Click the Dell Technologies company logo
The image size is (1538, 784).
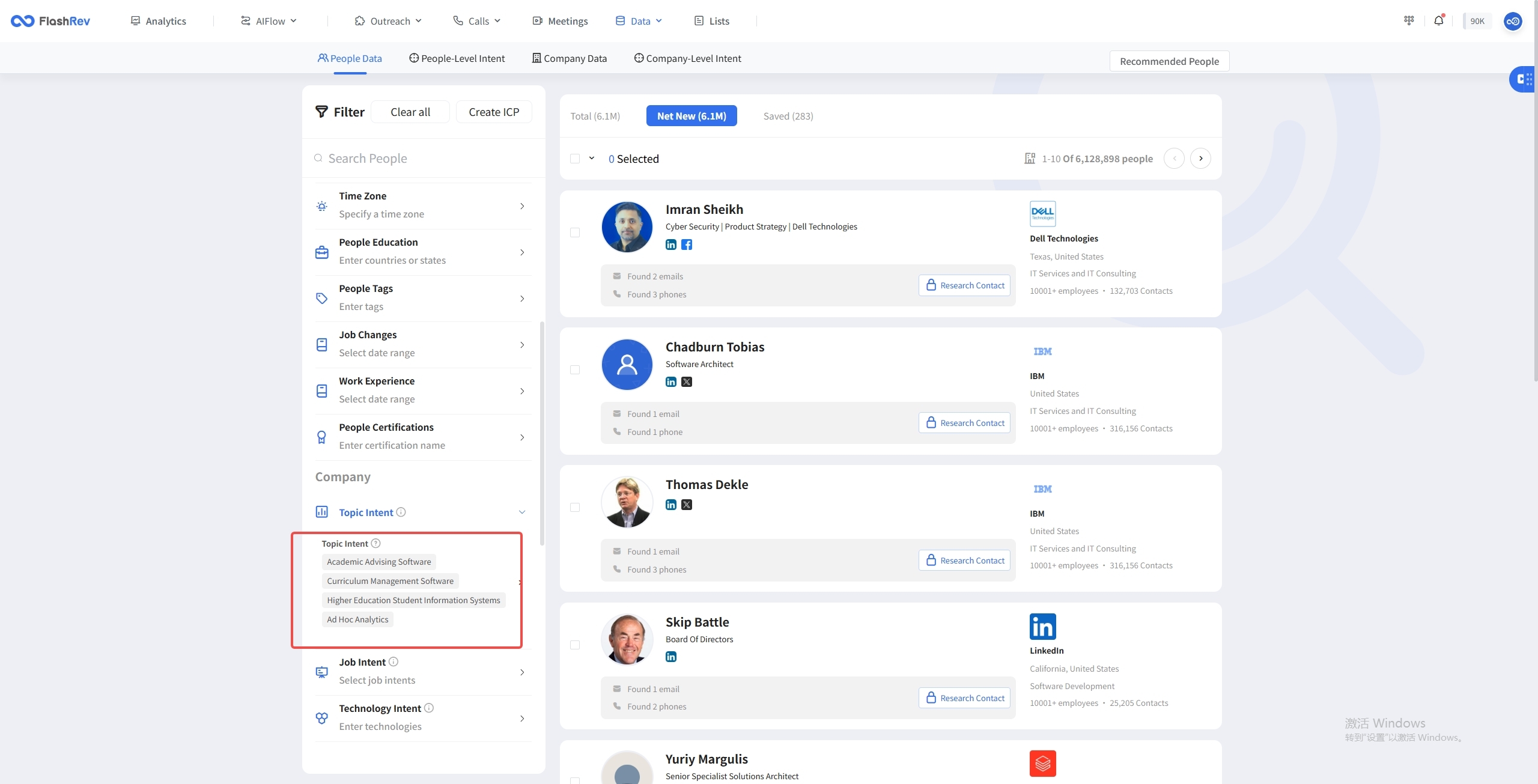click(x=1042, y=214)
